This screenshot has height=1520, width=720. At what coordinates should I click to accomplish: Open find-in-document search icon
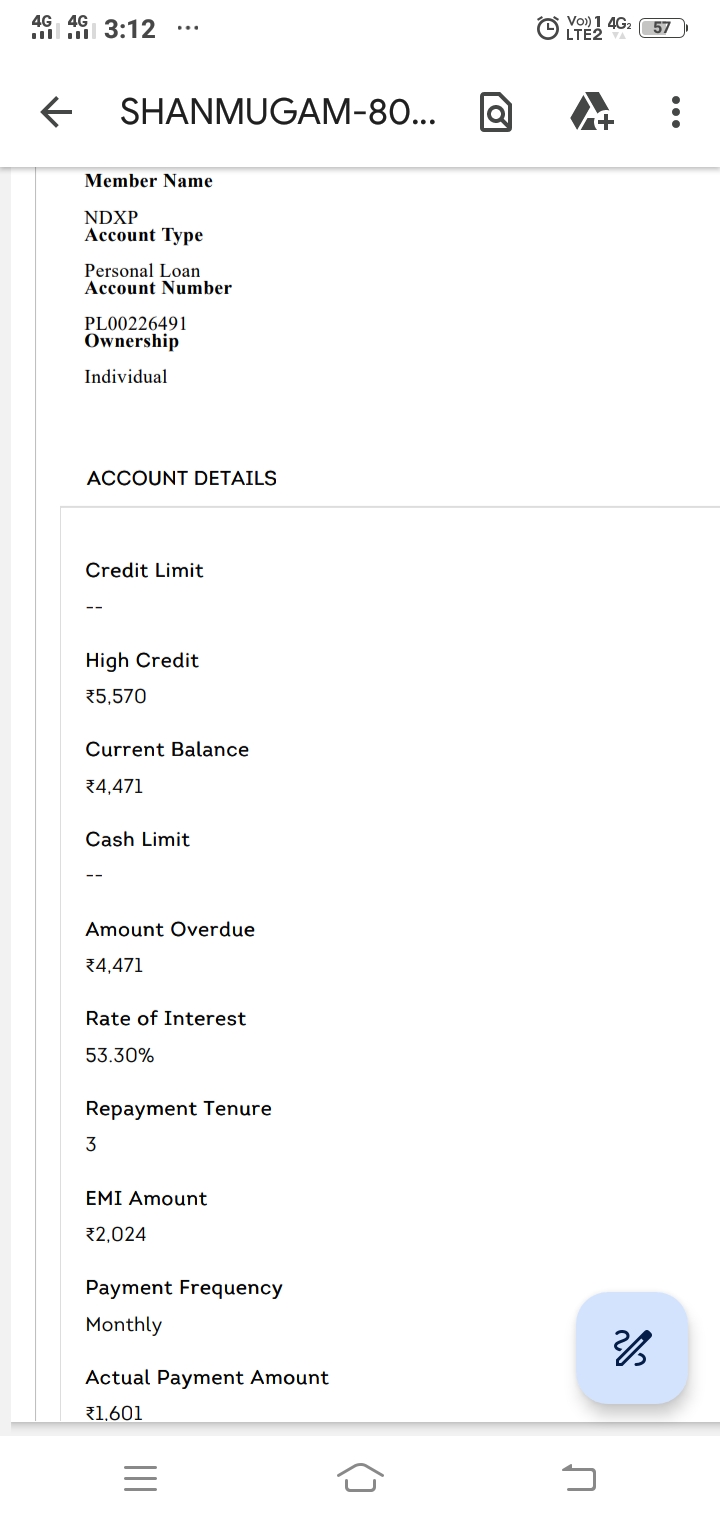[x=496, y=113]
